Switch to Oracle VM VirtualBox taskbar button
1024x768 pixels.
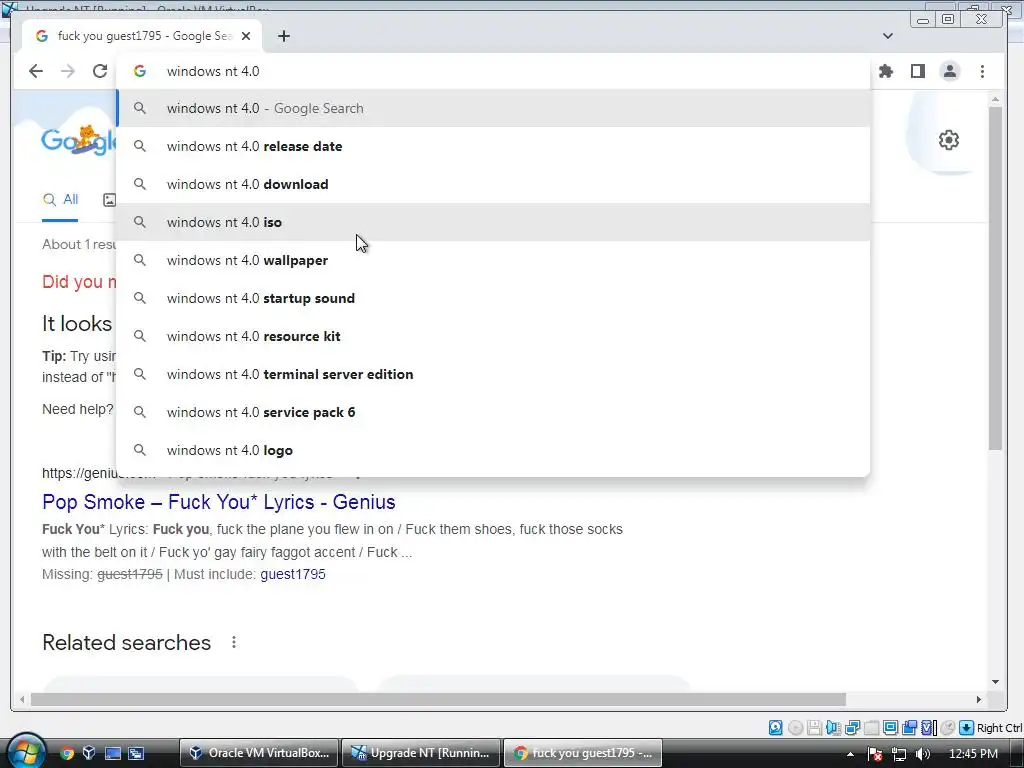click(x=259, y=753)
